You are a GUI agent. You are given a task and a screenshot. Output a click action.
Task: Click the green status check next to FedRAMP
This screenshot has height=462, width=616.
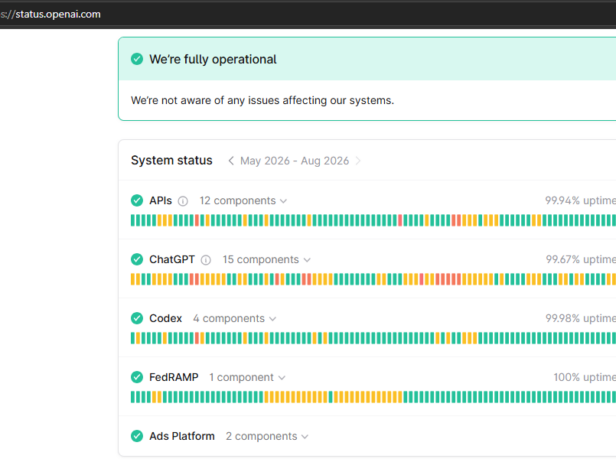pos(137,377)
